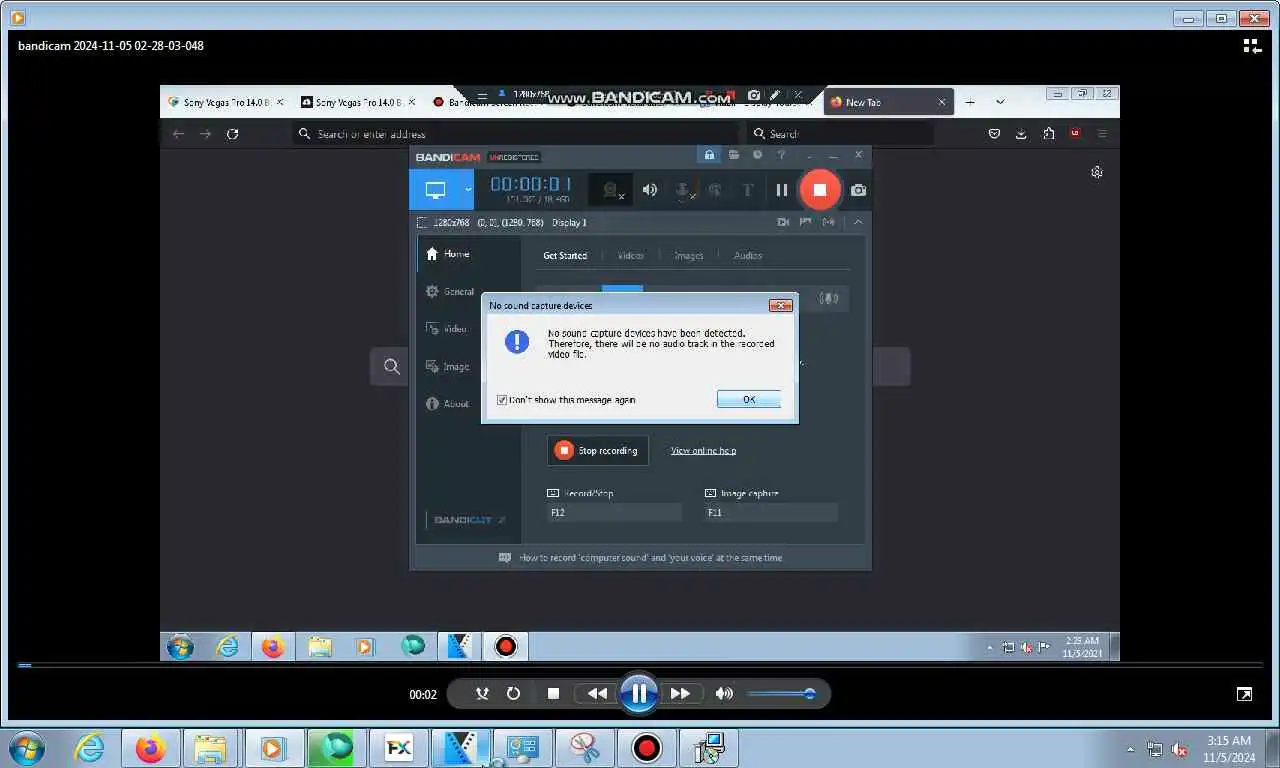Pause the media player video

pyautogui.click(x=638, y=693)
